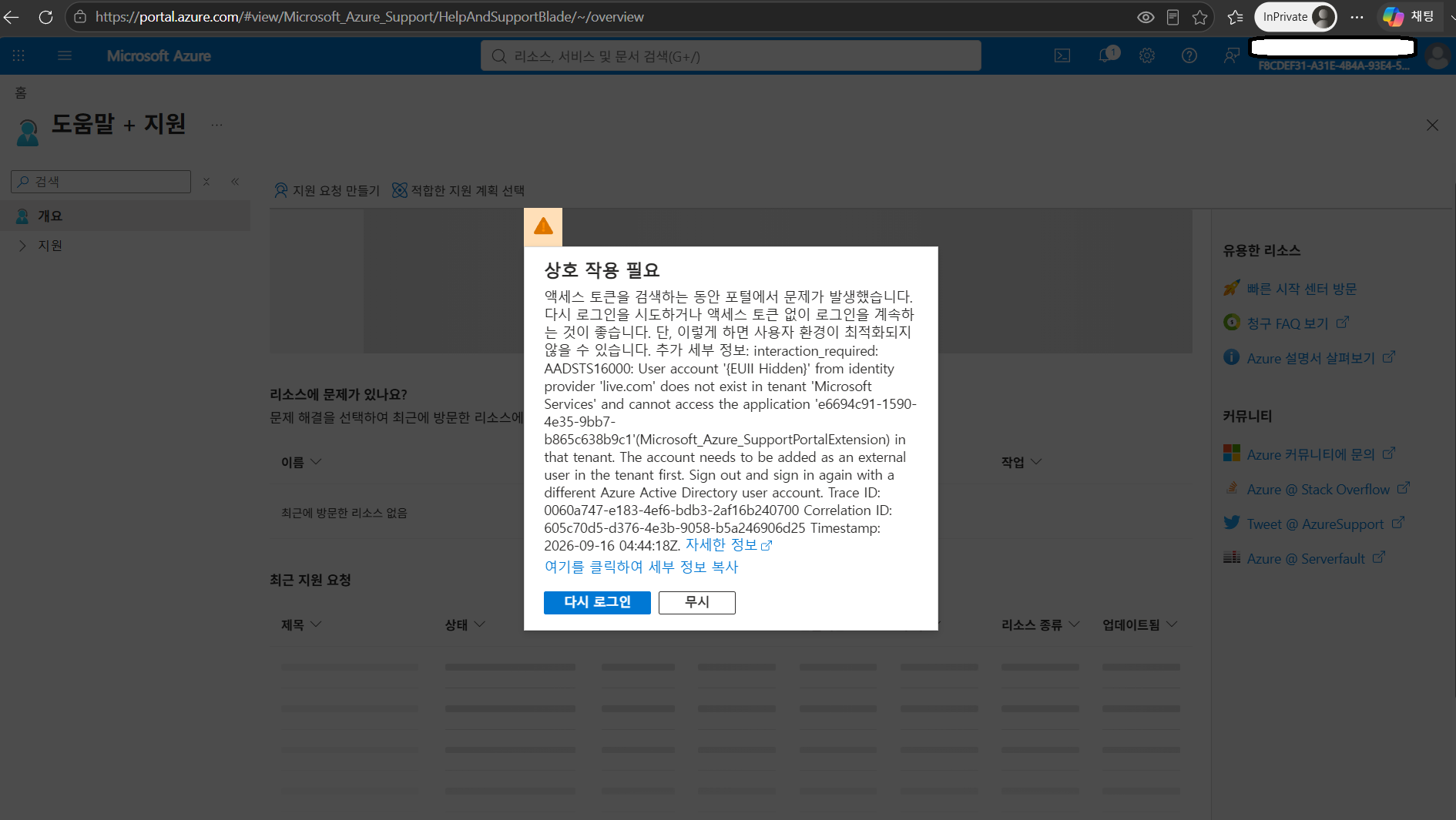Click the browser back arrow
This screenshot has height=820, width=1456.
[x=12, y=17]
